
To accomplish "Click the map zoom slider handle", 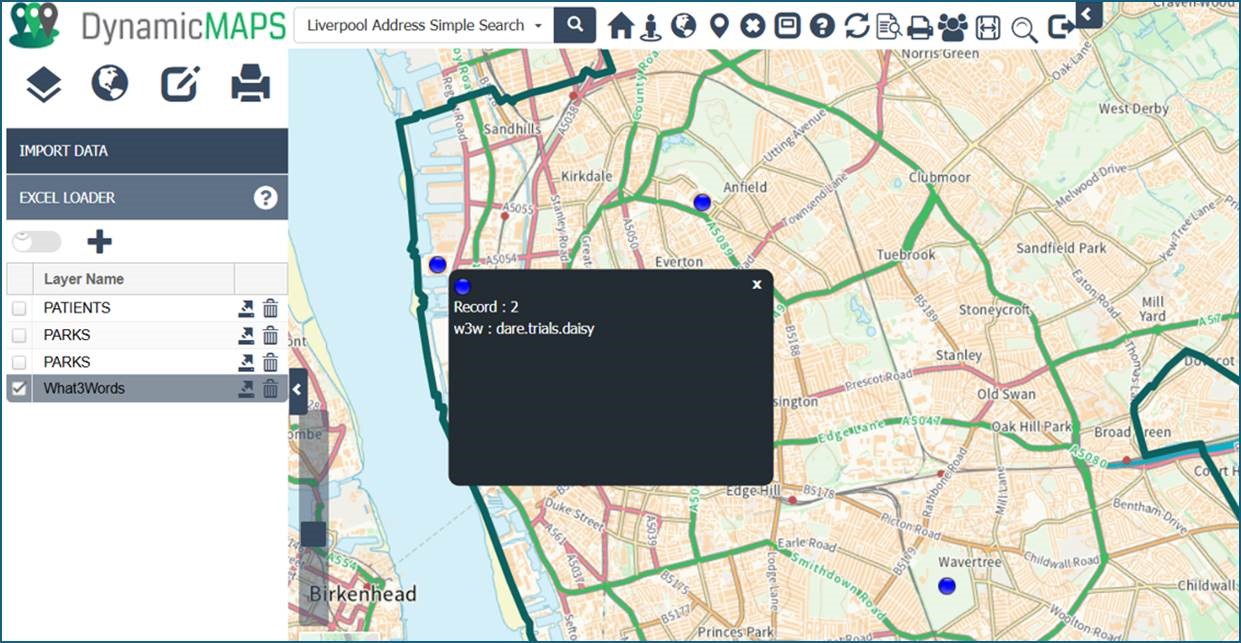I will [x=314, y=534].
